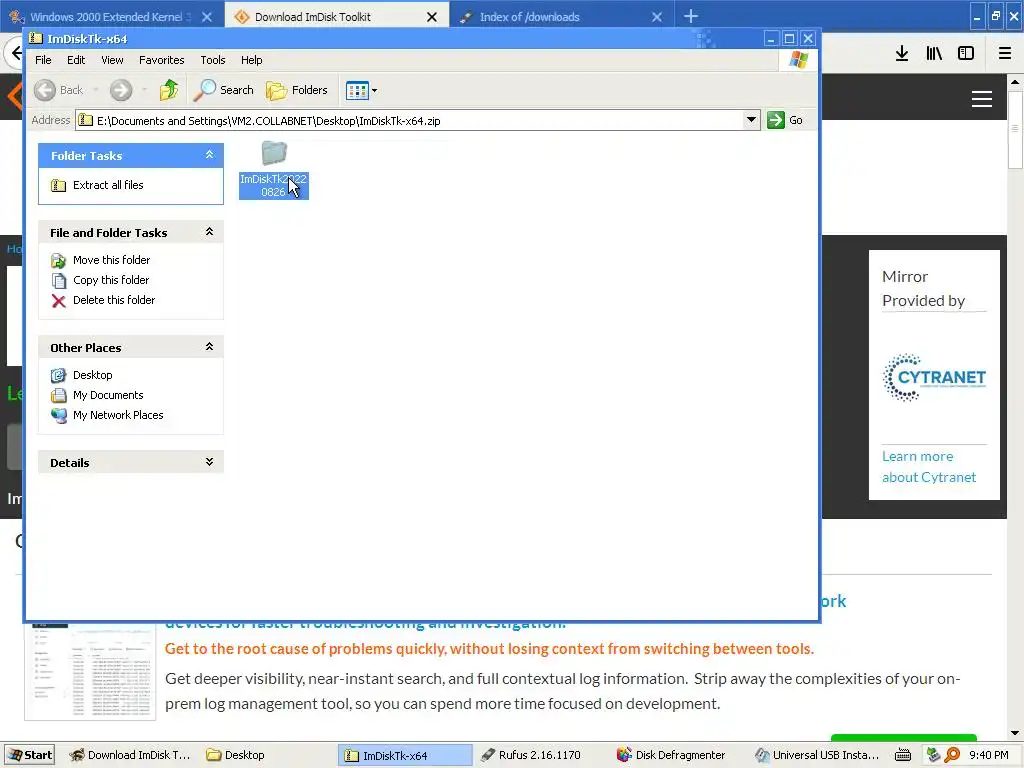Click the advertisement screenshot thumbnail
The height and width of the screenshot is (768, 1024).
click(90, 673)
